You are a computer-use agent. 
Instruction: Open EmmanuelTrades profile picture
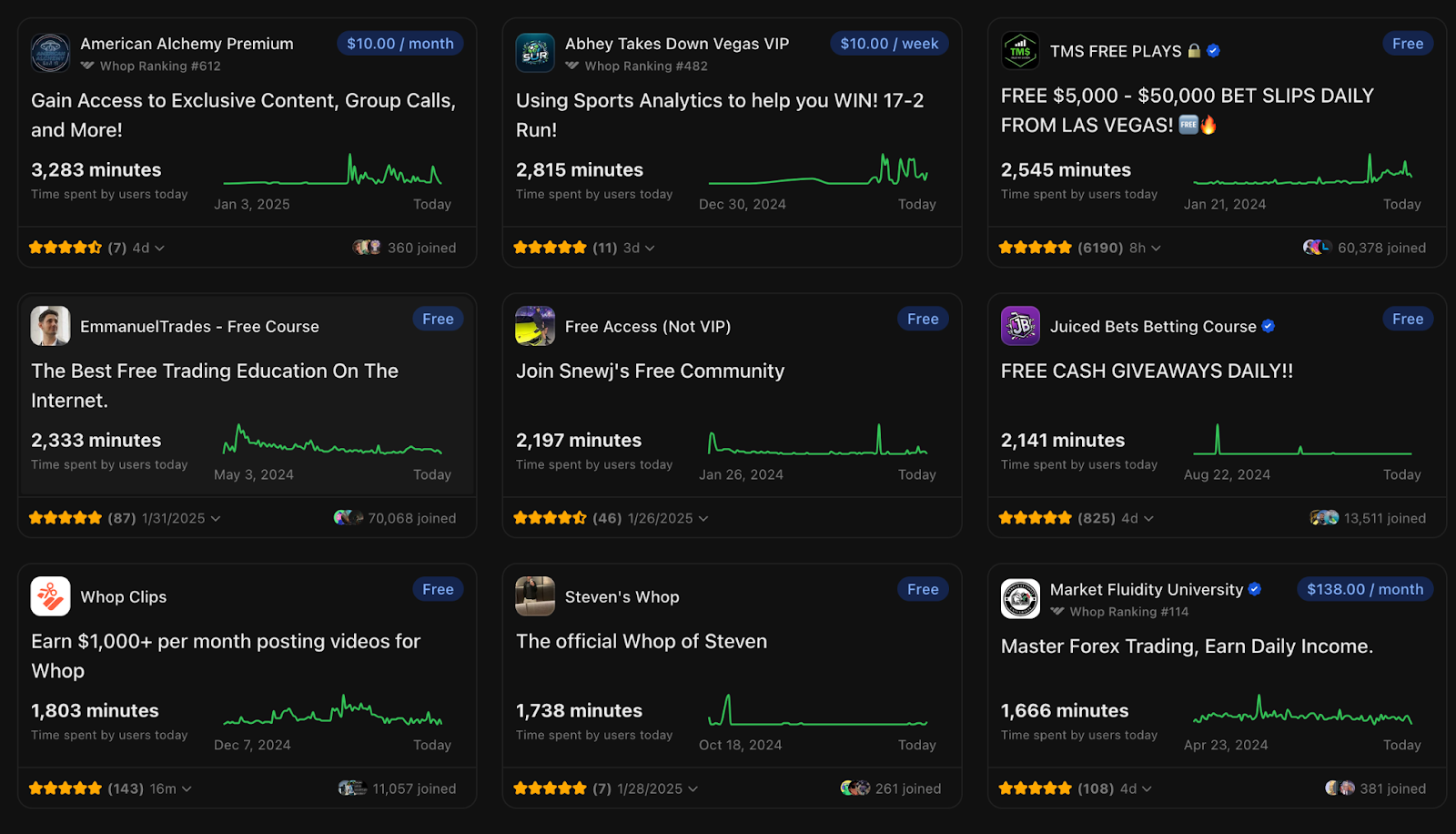[x=50, y=326]
